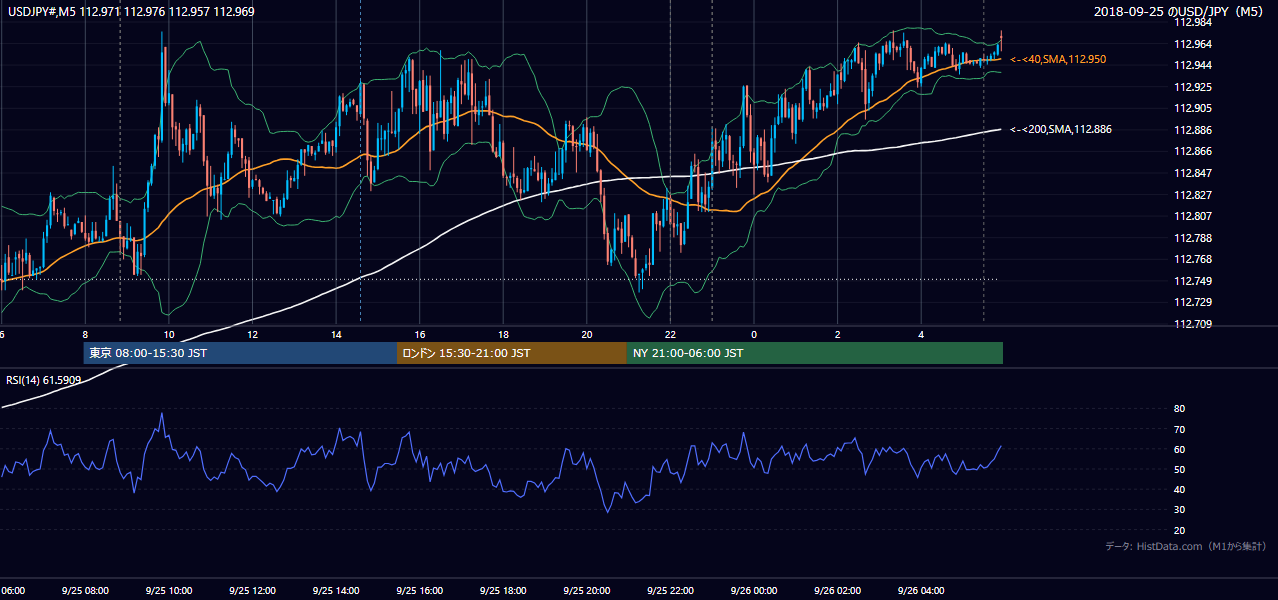Click RSI scale value 70
The height and width of the screenshot is (600, 1278).
point(1179,429)
